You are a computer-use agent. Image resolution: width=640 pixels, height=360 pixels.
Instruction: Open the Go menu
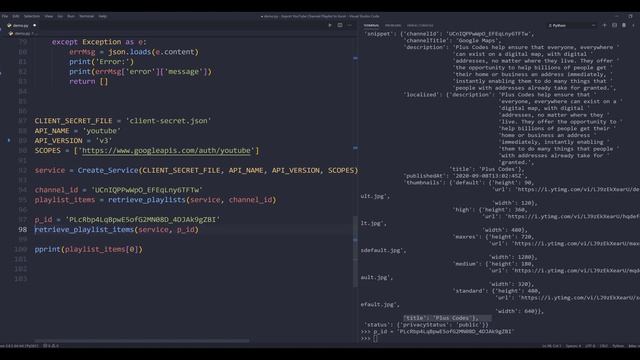click(60, 16)
